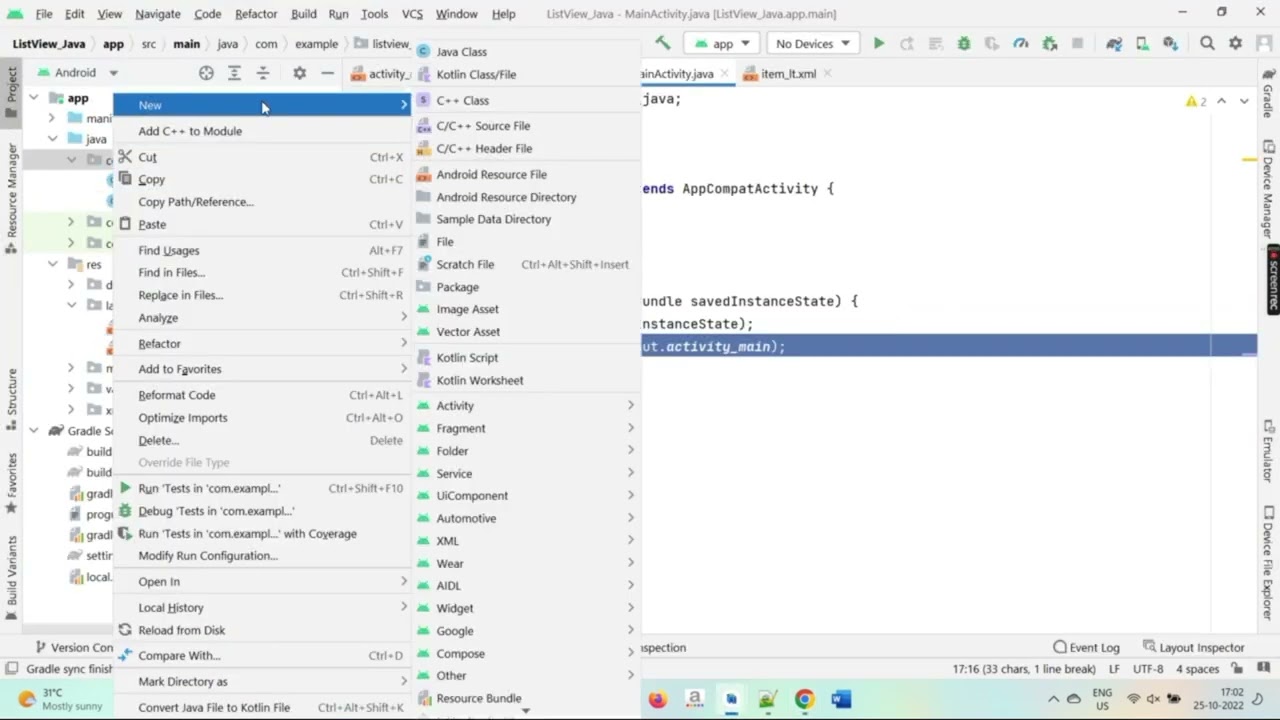Image resolution: width=1280 pixels, height=720 pixels.
Task: Hide the Project panel with the minus icon
Action: [327, 73]
